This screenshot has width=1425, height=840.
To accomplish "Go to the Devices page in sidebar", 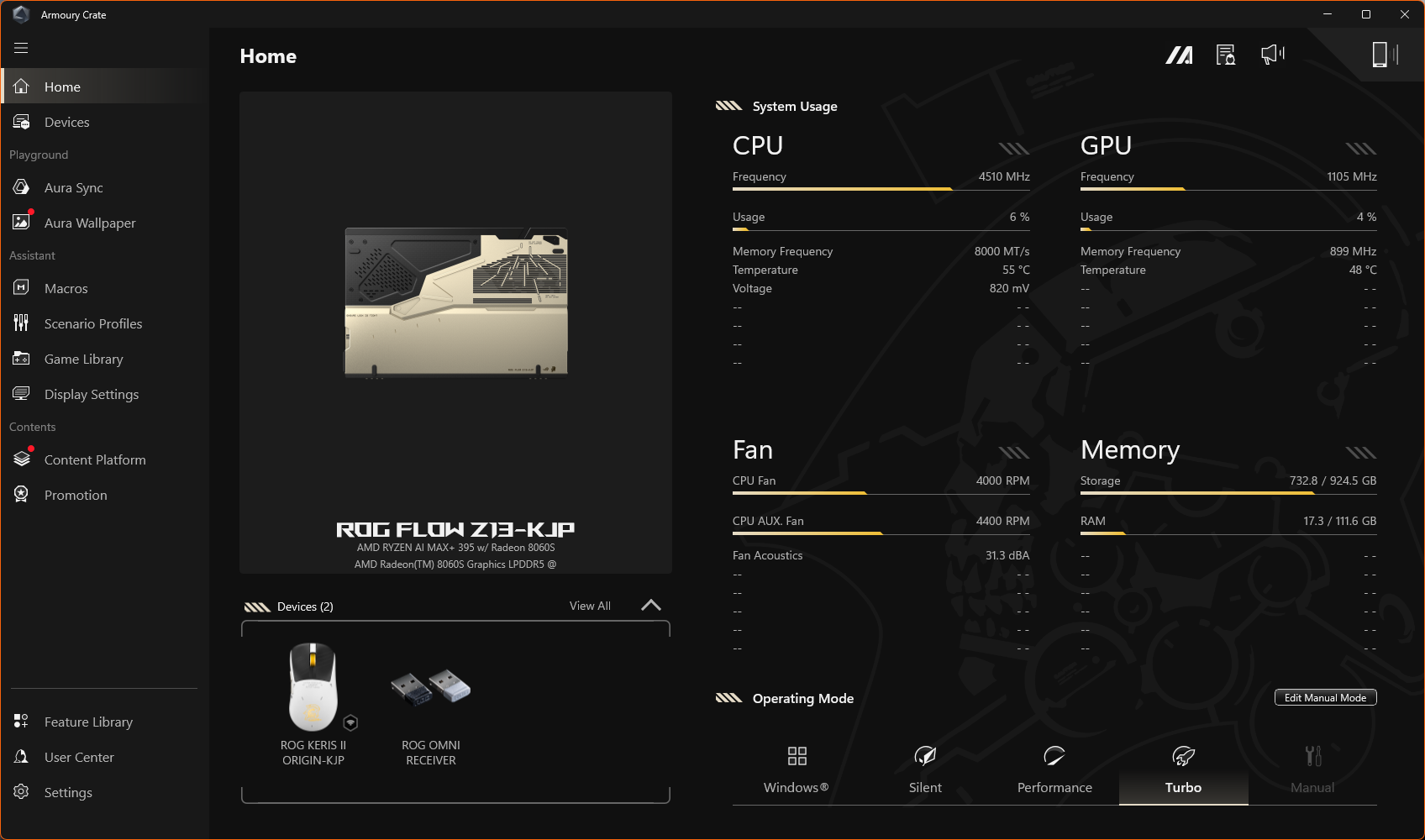I will (66, 122).
